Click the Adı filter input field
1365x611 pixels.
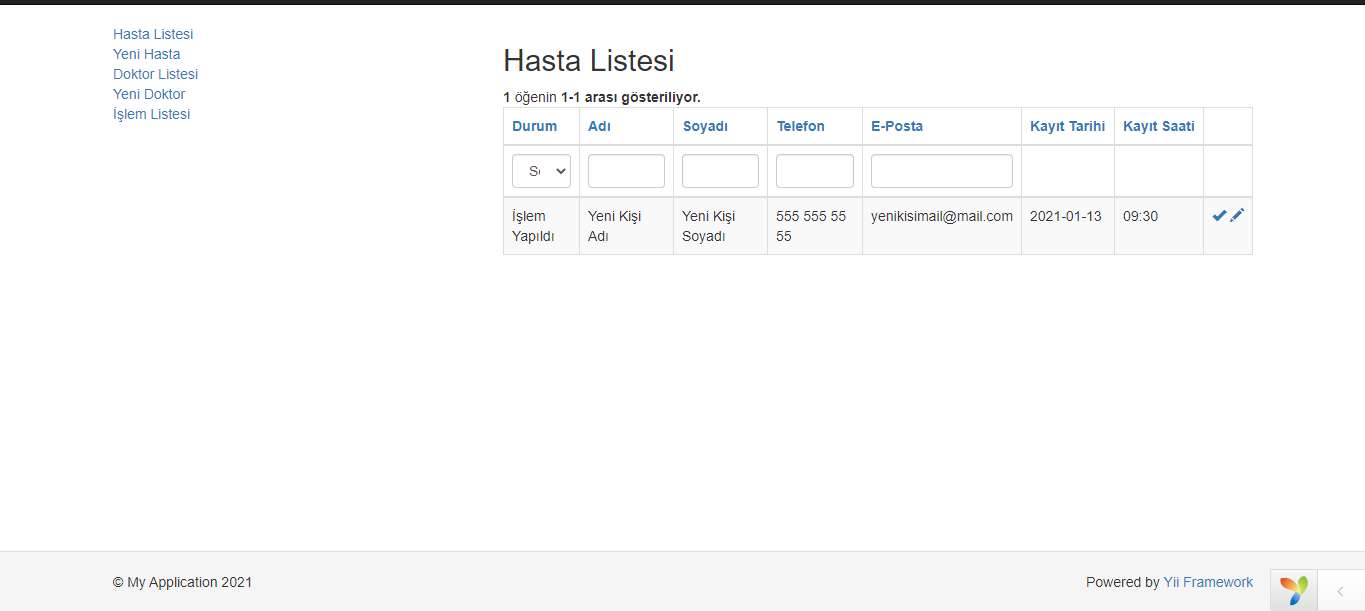[x=626, y=171]
